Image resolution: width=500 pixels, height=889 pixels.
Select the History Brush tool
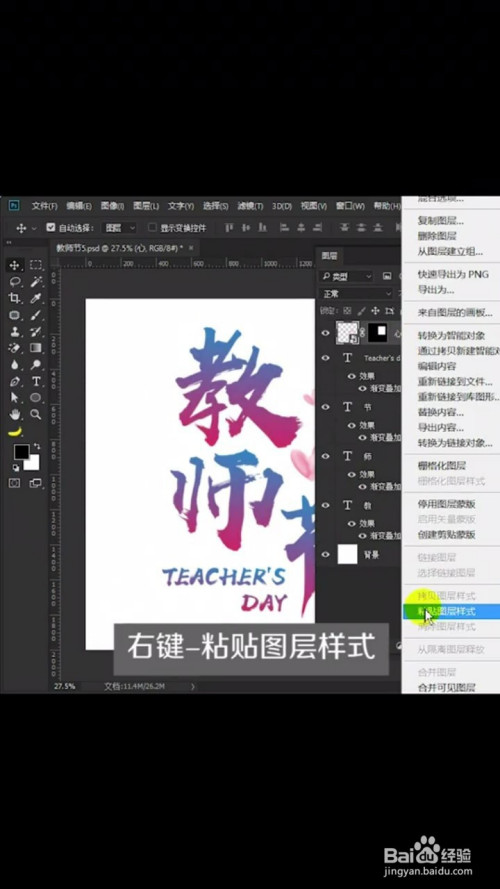36,331
